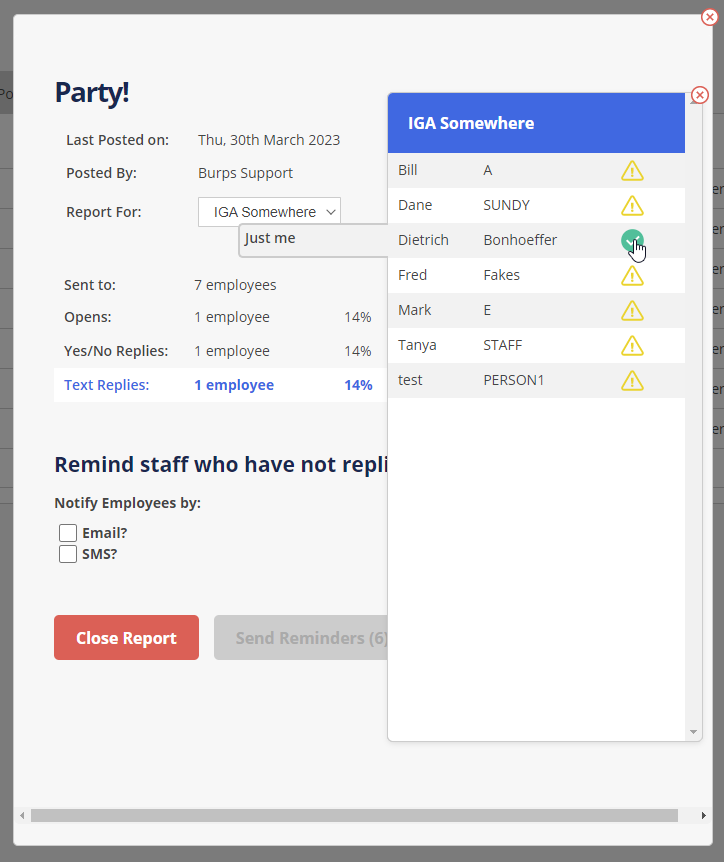Close the Party! report dialog

coord(710,17)
